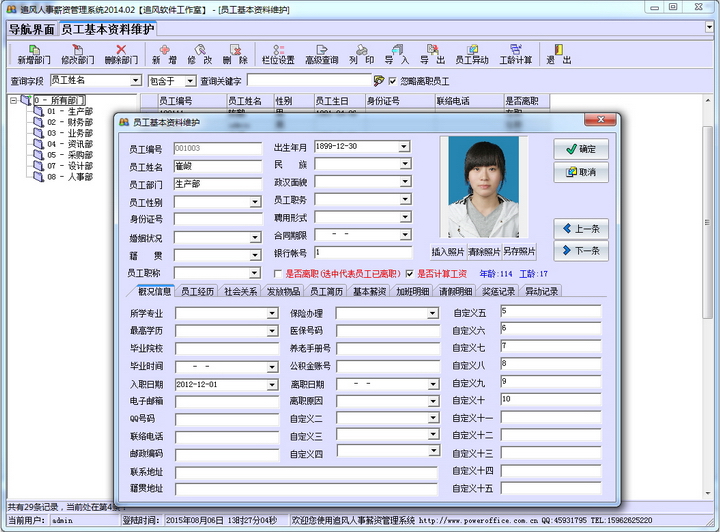Switch to the 基本薪资 tab
Image resolution: width=720 pixels, height=532 pixels.
click(x=370, y=291)
